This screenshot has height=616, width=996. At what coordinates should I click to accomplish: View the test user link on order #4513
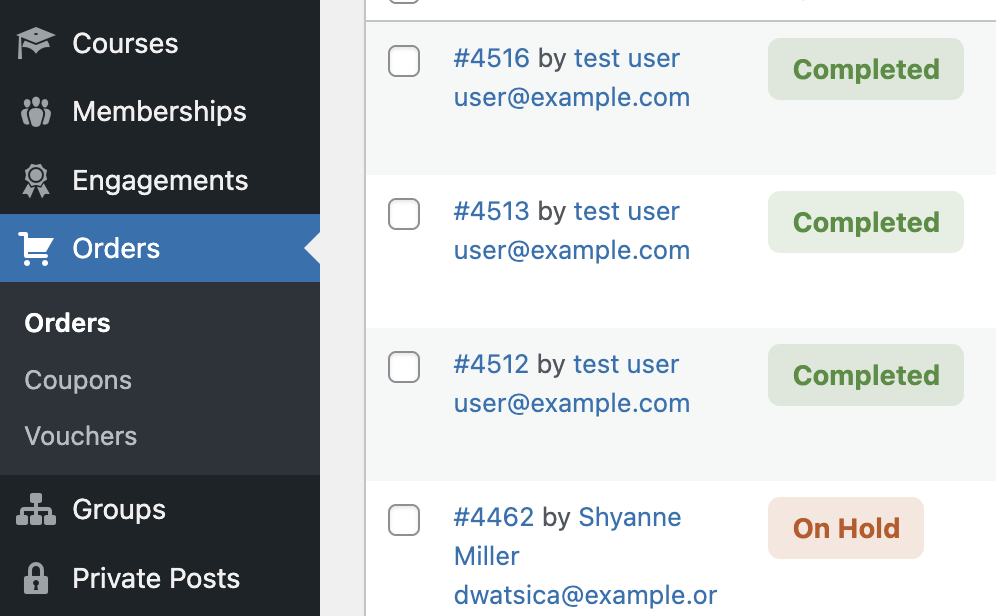click(626, 211)
